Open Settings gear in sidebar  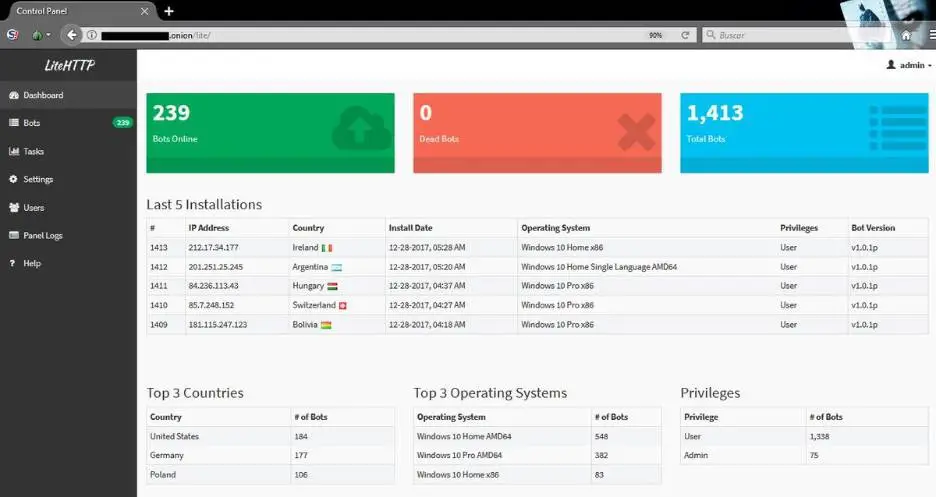tap(68, 179)
